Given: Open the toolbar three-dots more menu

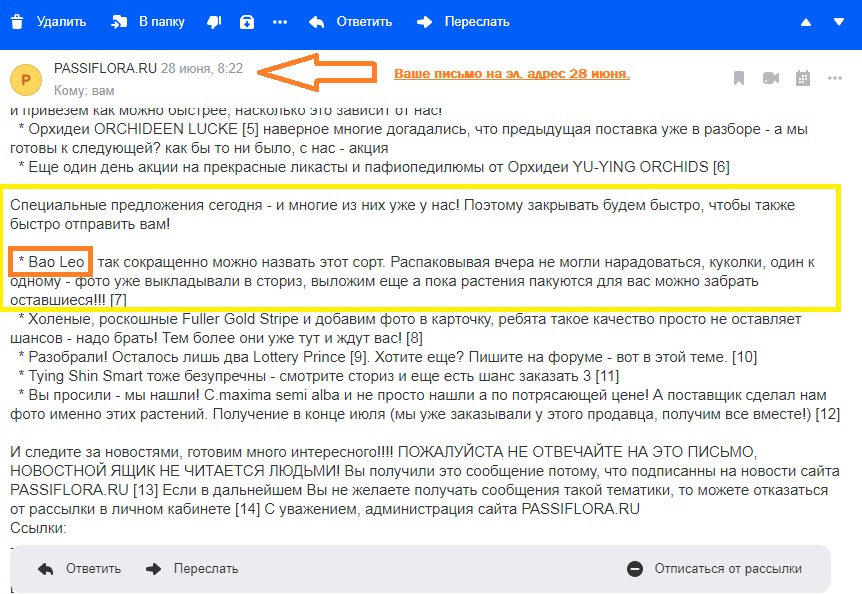Looking at the screenshot, I should click(x=280, y=21).
